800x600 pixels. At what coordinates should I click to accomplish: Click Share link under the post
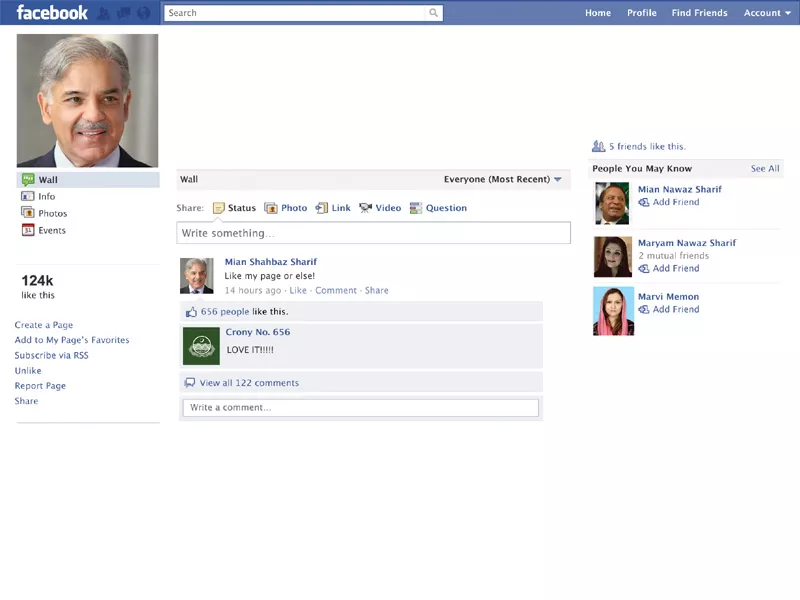[377, 290]
